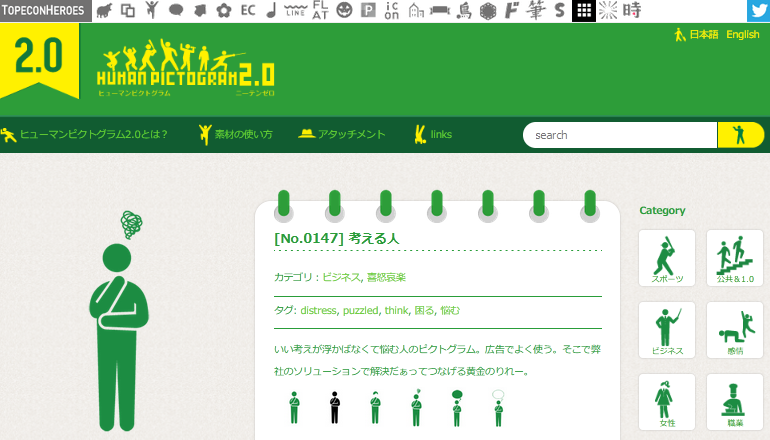Viewport: 770px width, 440px height.
Task: Click the overlapping squares icon in top bar
Action: tap(128, 10)
